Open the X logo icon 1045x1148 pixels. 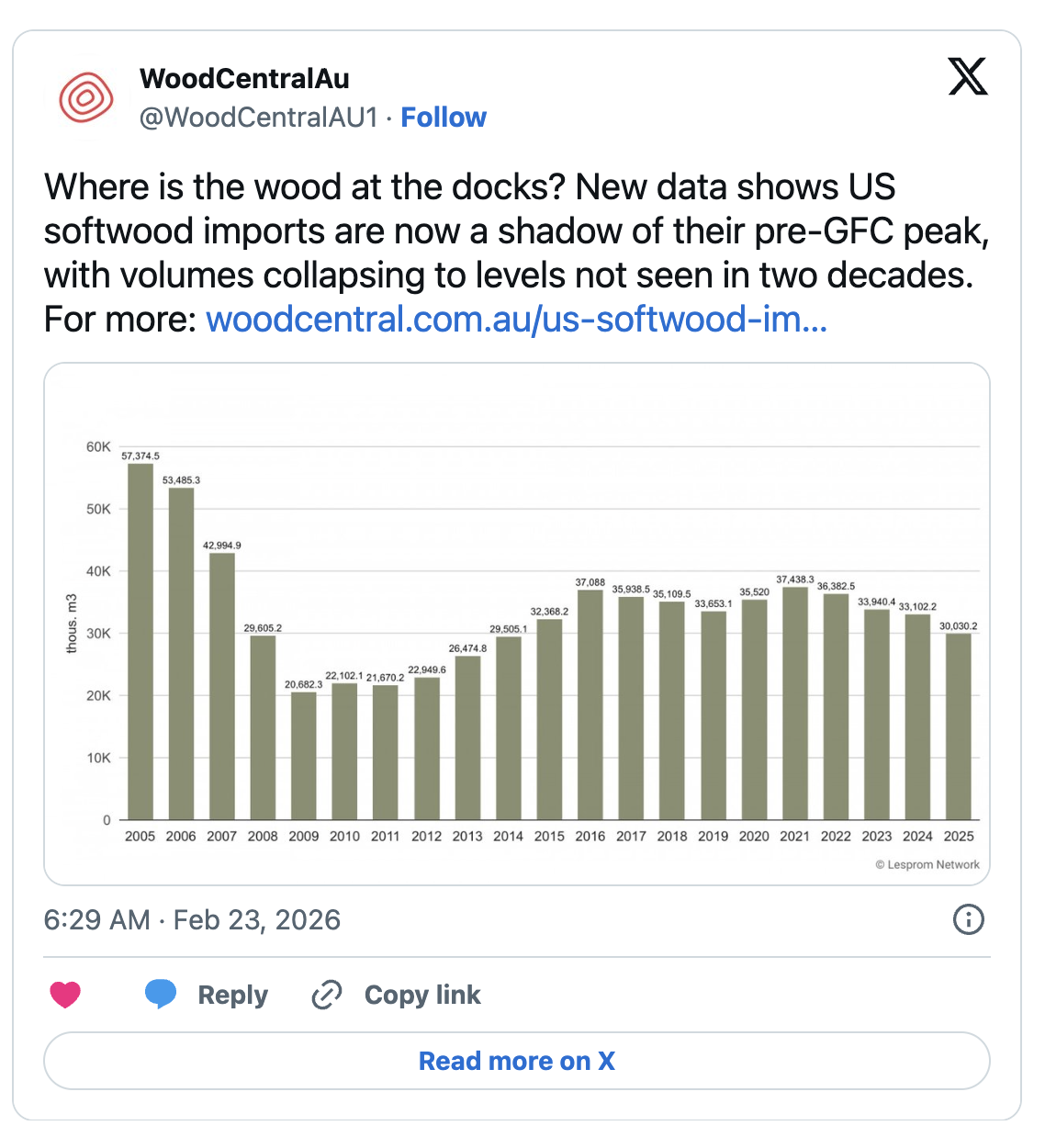point(967,76)
